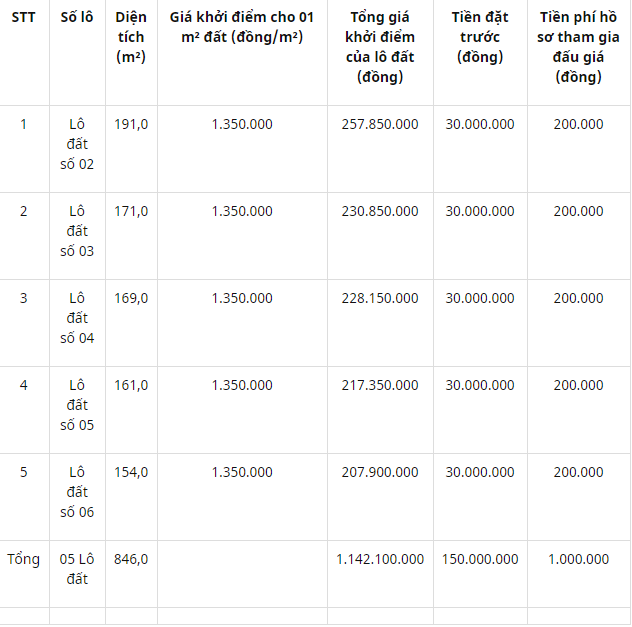Select the value 230.850.000
632x627 pixels.
click(380, 211)
